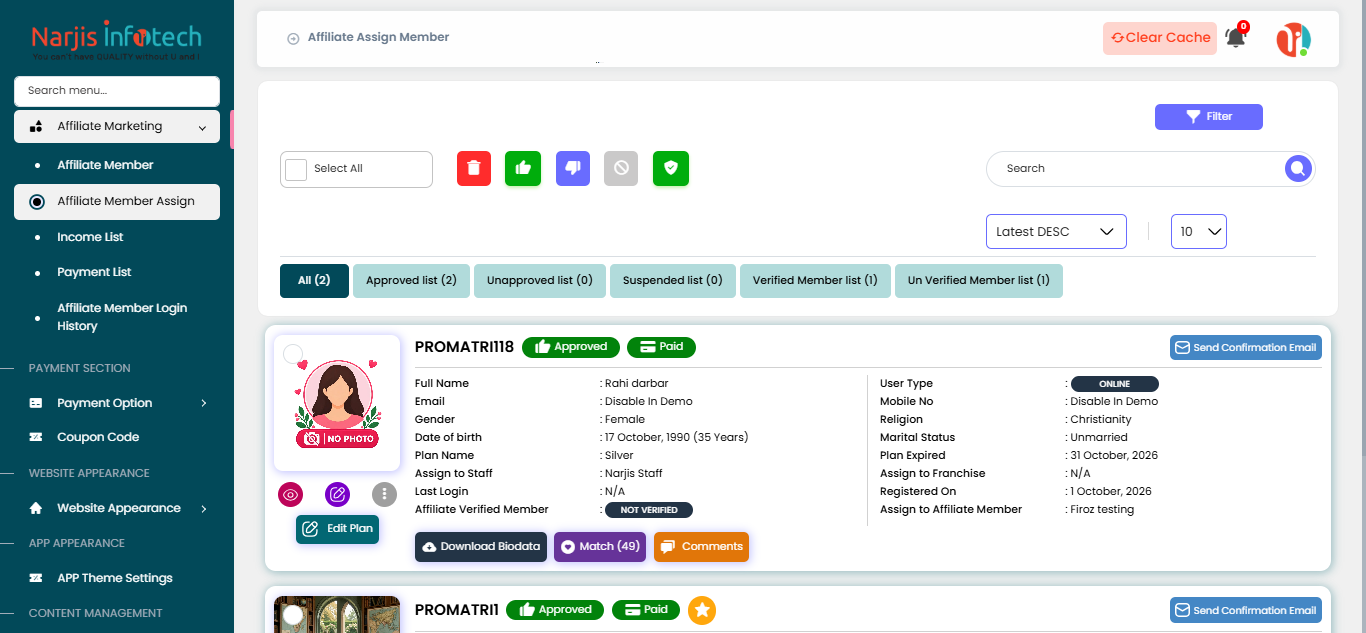Switch to Unapproved list (0) tab
Viewport: 1366px width, 633px height.
(540, 281)
